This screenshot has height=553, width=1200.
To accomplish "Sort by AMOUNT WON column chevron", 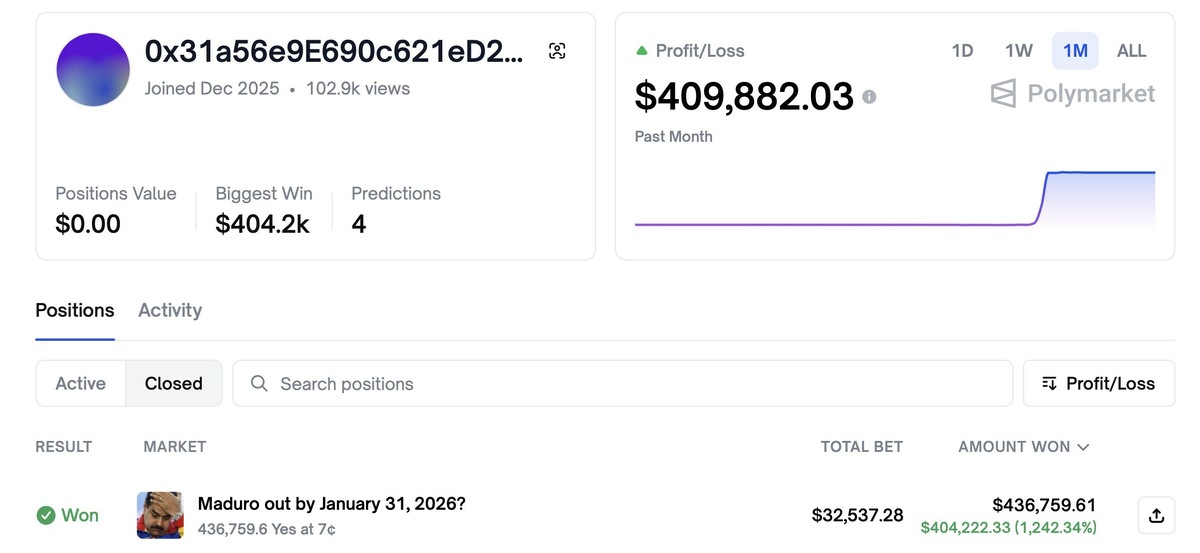I will pos(1083,447).
